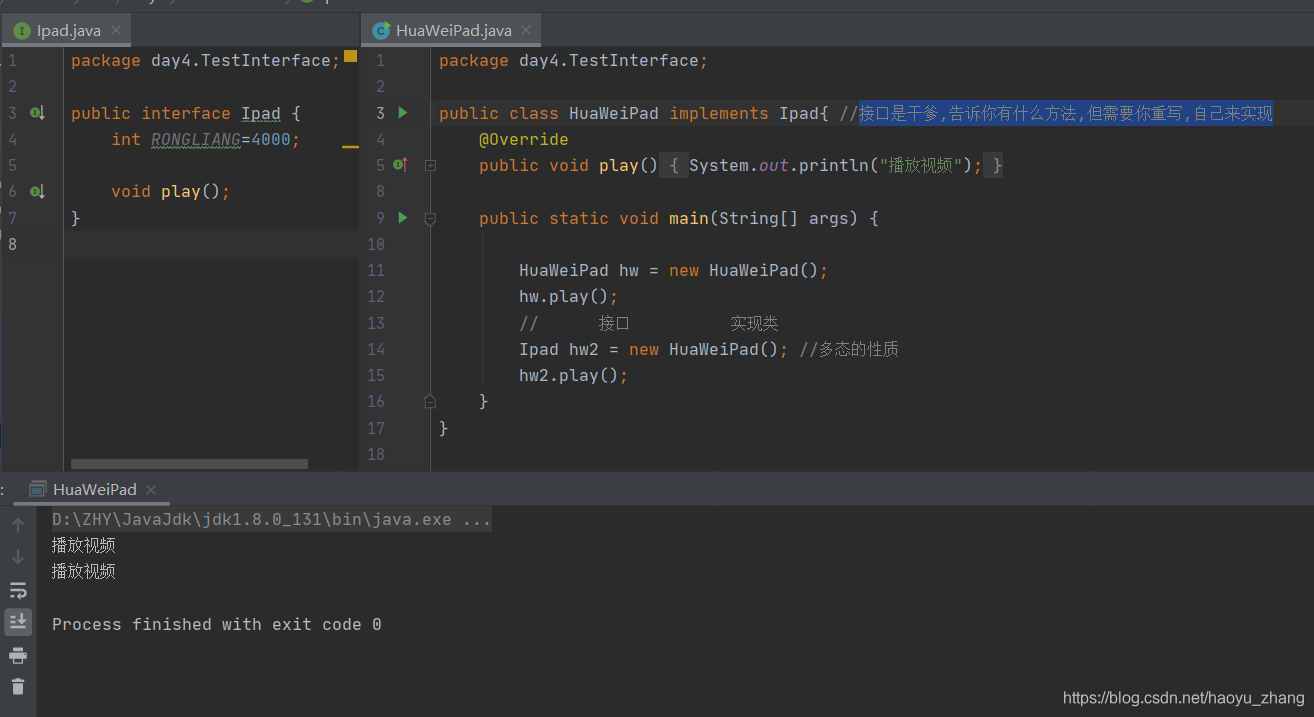Click the up stack trace arrow in run panel
Image resolution: width=1314 pixels, height=717 pixels.
pos(18,524)
